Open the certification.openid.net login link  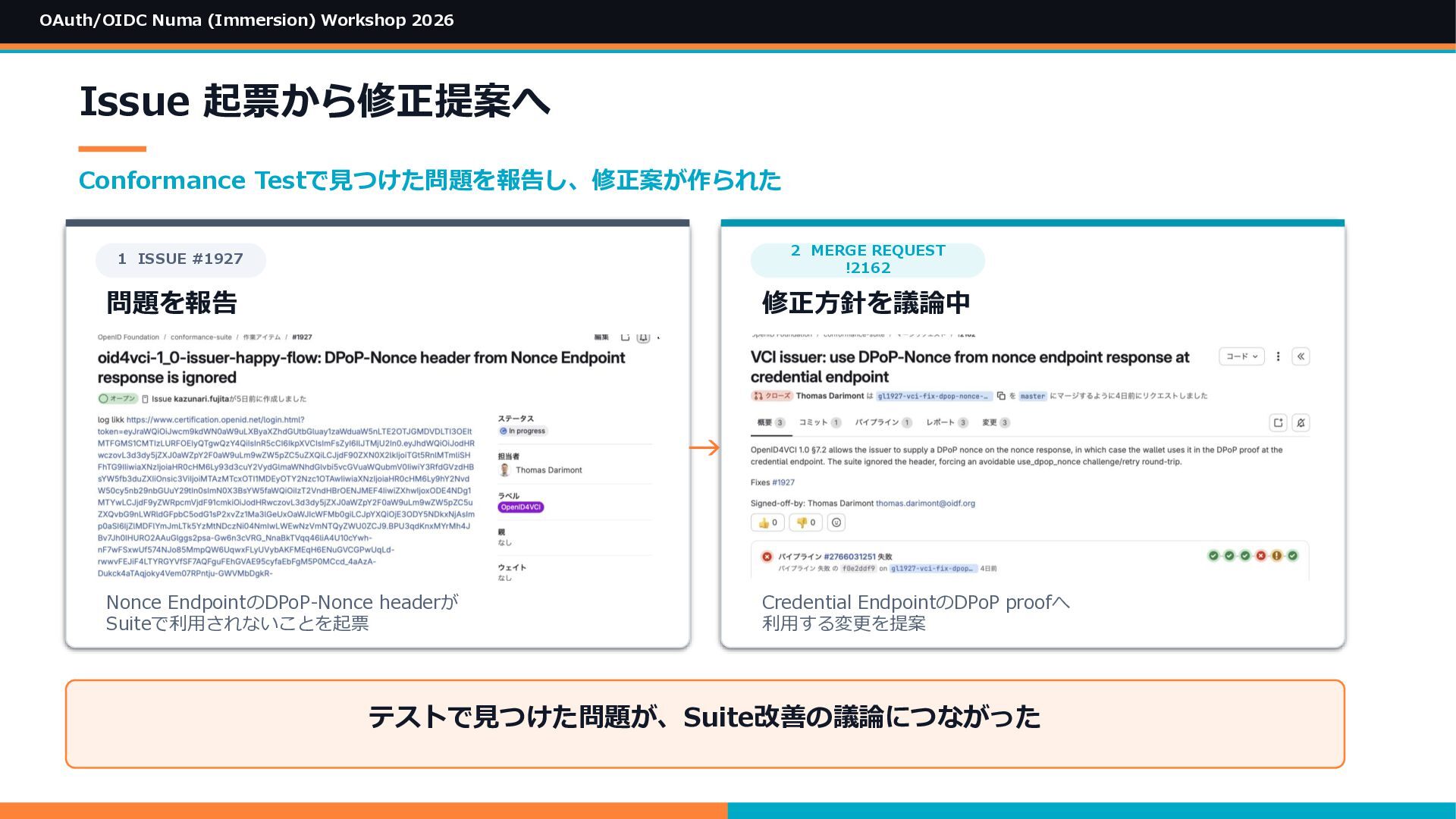pos(215,419)
